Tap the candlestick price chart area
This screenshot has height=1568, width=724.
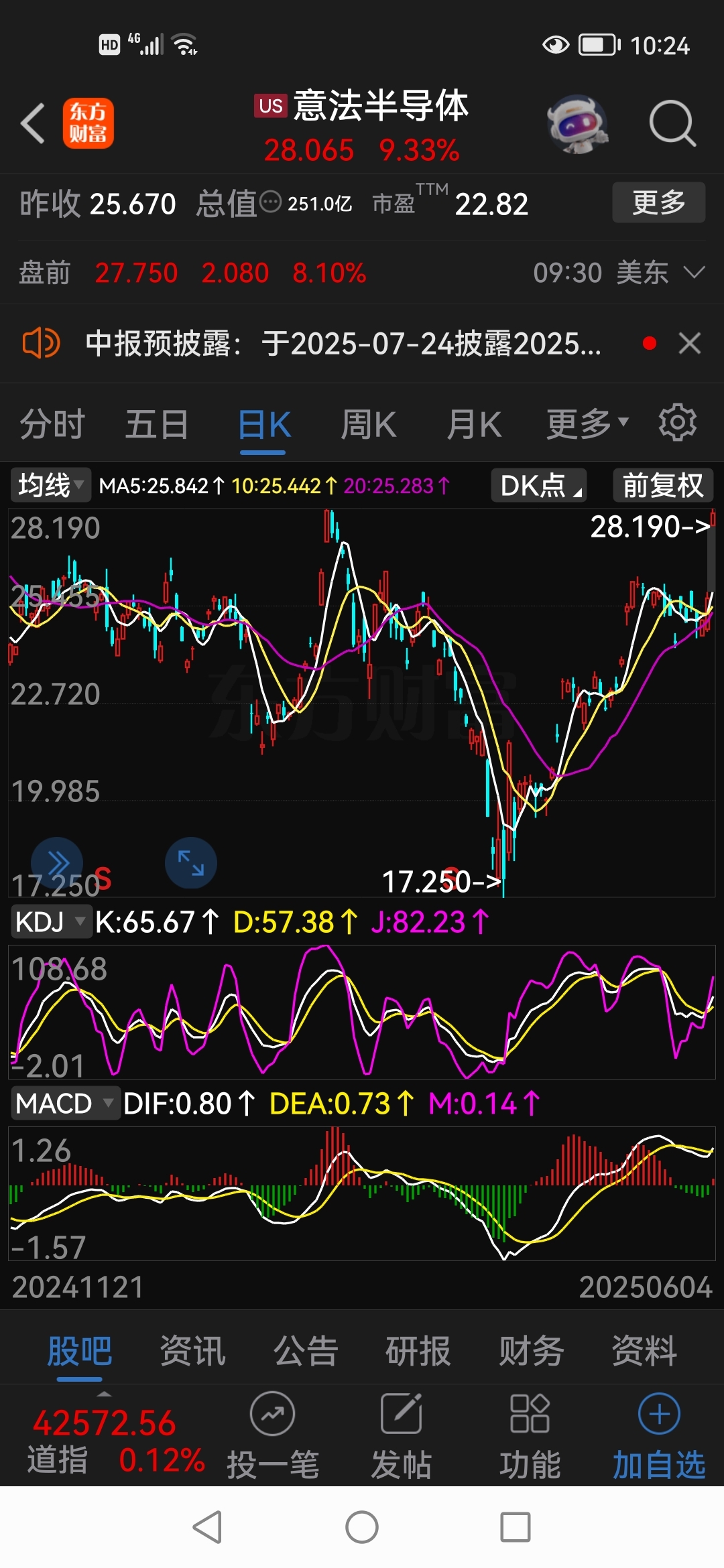[362, 703]
